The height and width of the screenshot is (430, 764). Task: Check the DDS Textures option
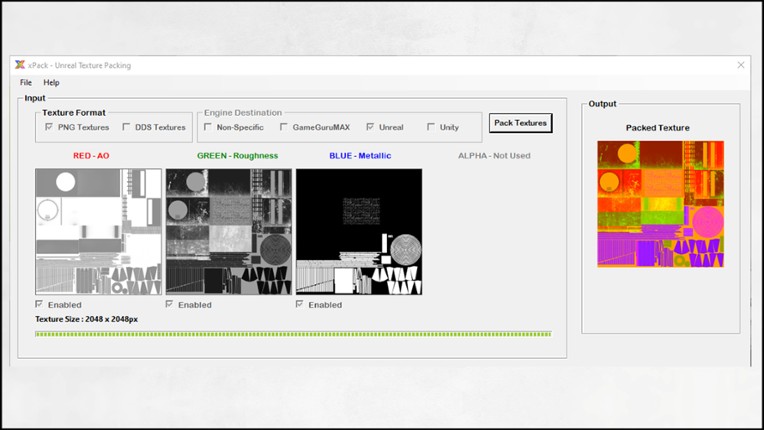(x=127, y=127)
